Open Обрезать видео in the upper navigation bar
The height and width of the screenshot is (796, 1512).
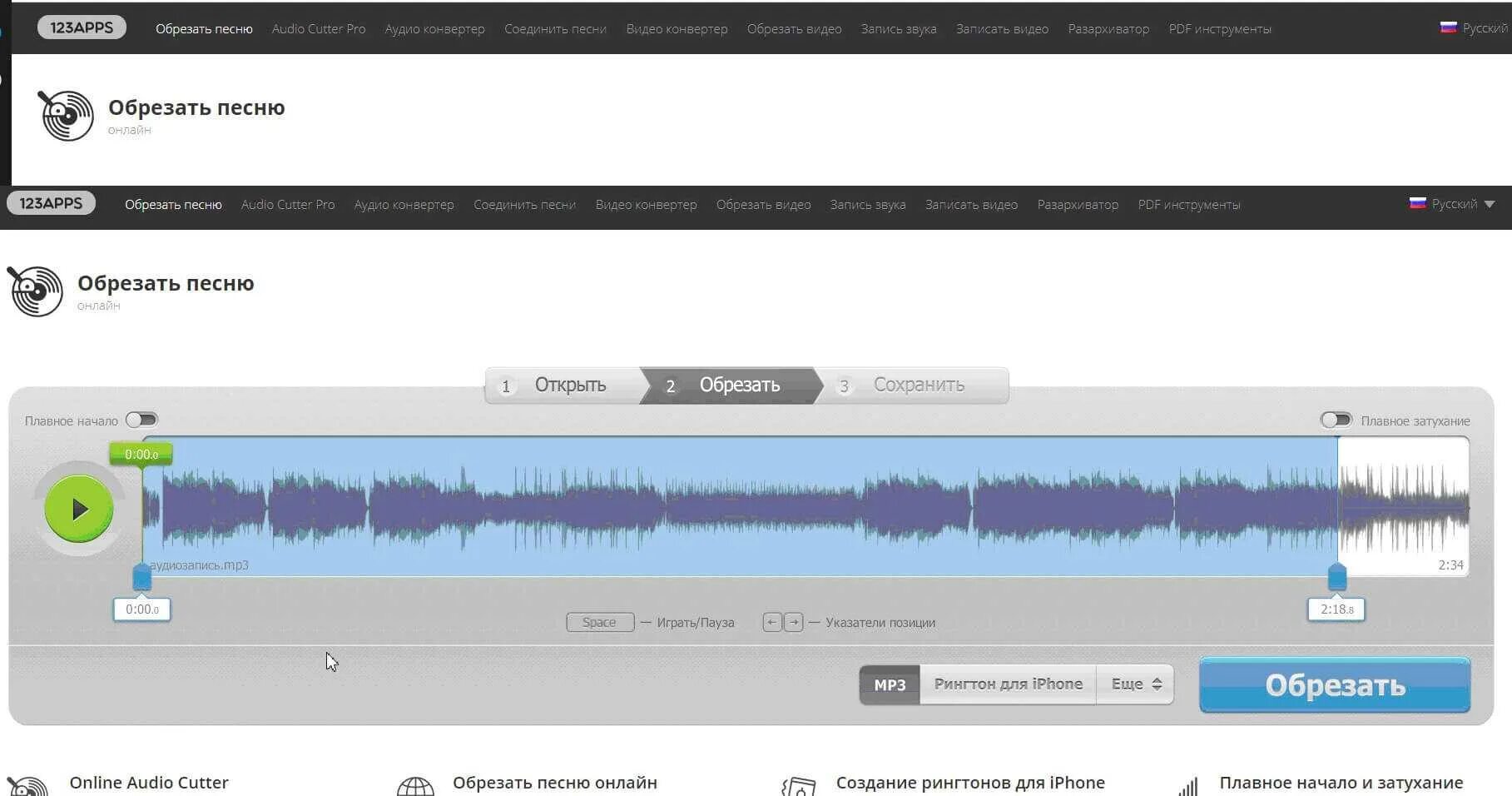pos(795,28)
